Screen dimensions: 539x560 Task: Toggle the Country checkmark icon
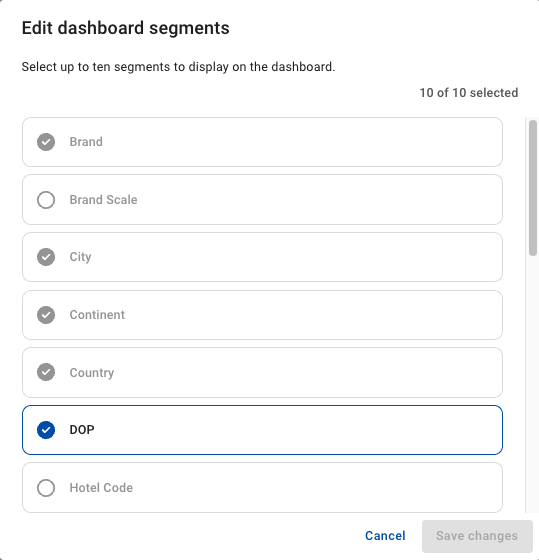coord(46,372)
